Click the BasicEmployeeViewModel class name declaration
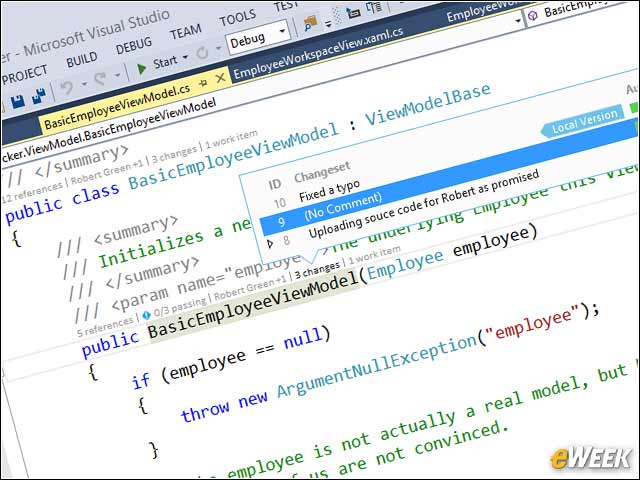640x480 pixels. 234,156
